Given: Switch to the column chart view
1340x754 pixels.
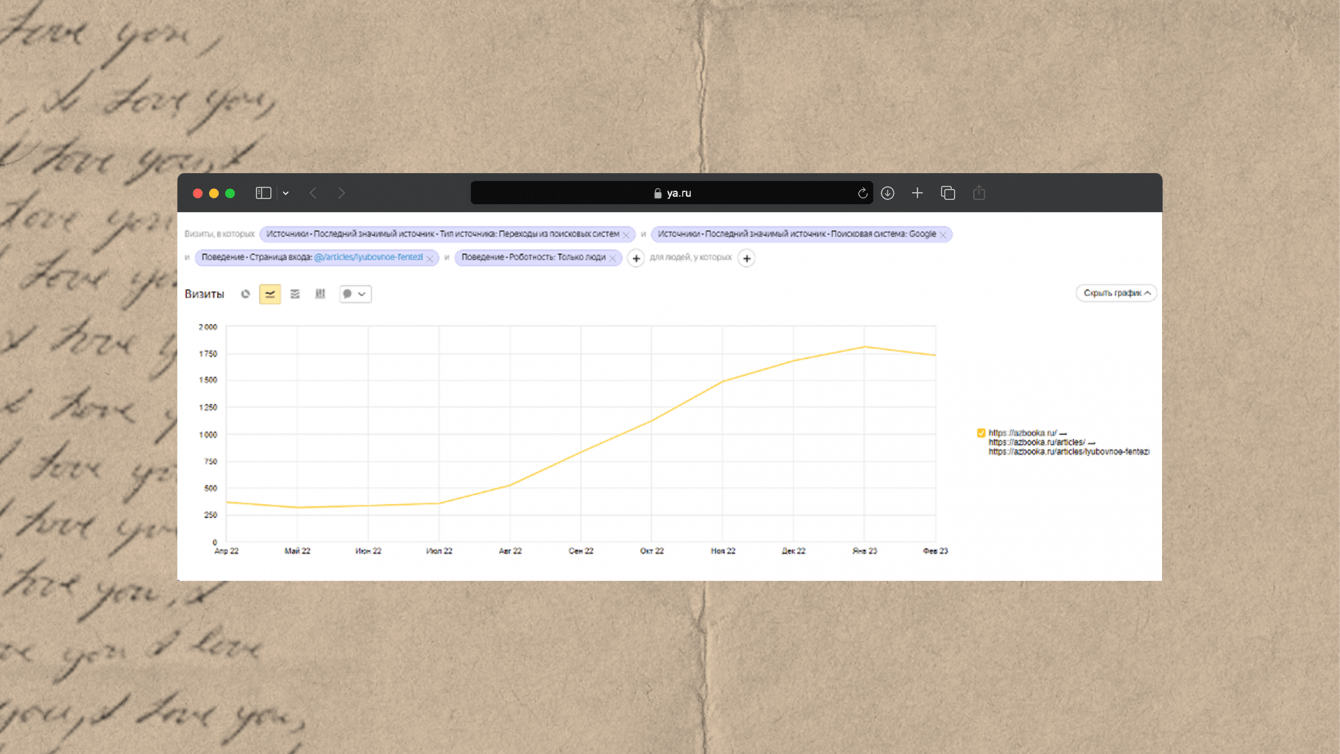Looking at the screenshot, I should tap(320, 294).
